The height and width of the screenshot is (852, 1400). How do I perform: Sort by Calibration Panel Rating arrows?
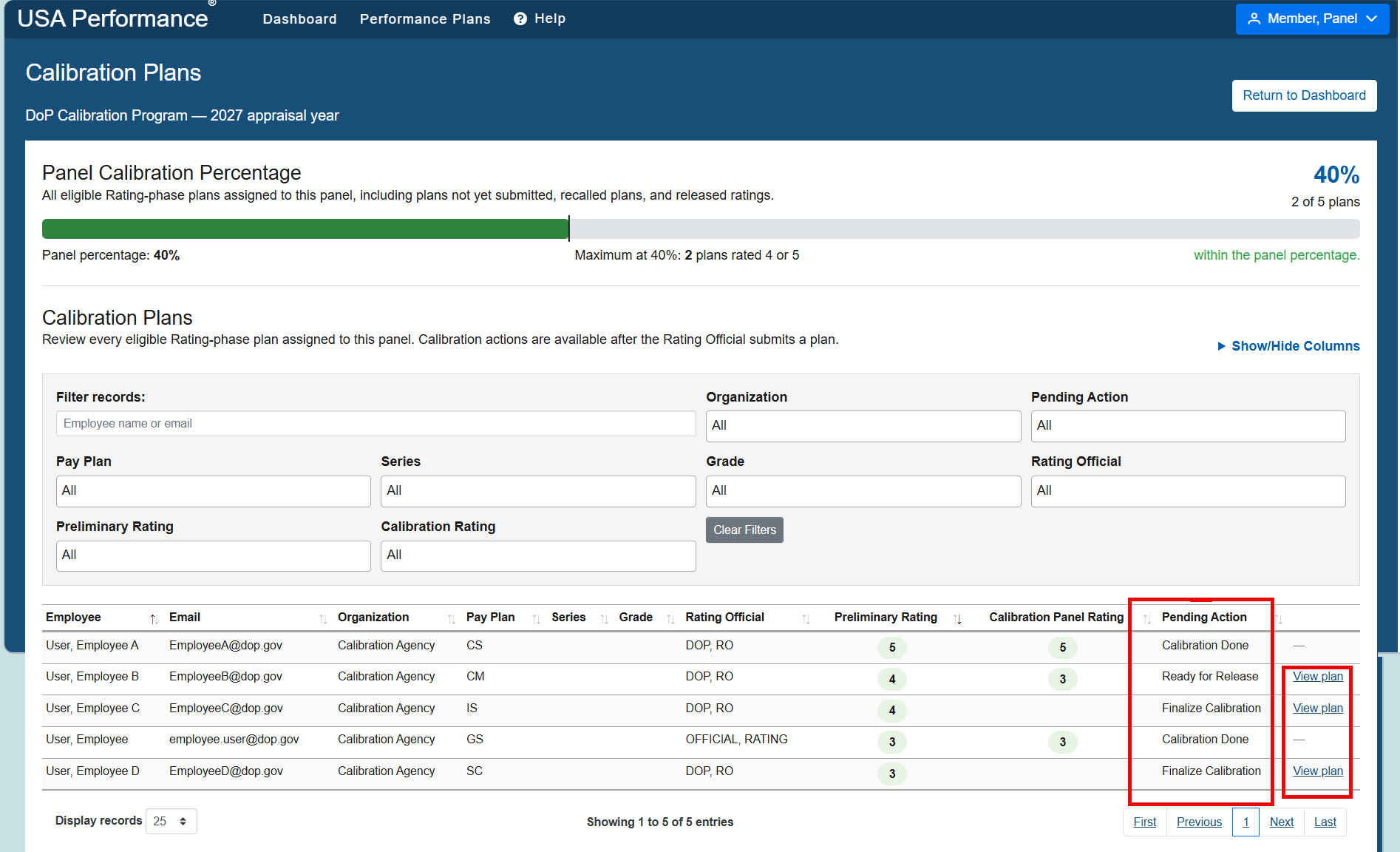(x=1147, y=619)
